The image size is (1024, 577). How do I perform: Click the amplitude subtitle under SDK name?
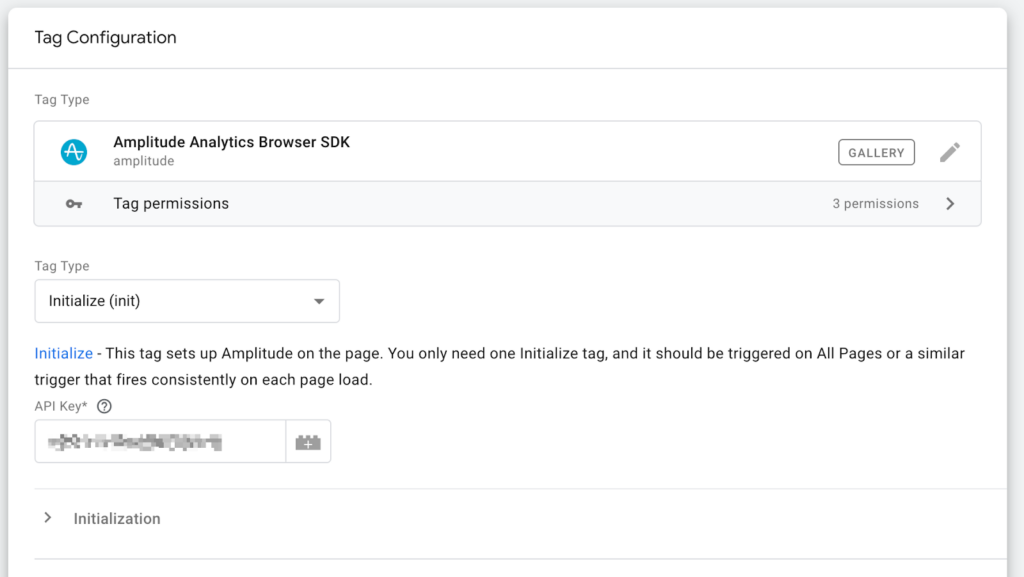[143, 161]
